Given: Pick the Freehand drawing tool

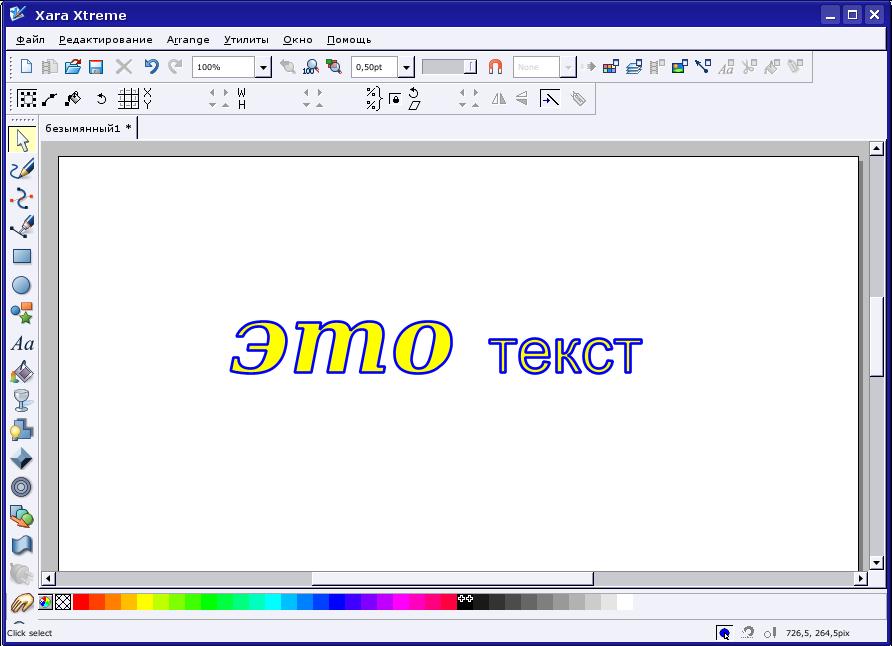Looking at the screenshot, I should click(21, 169).
